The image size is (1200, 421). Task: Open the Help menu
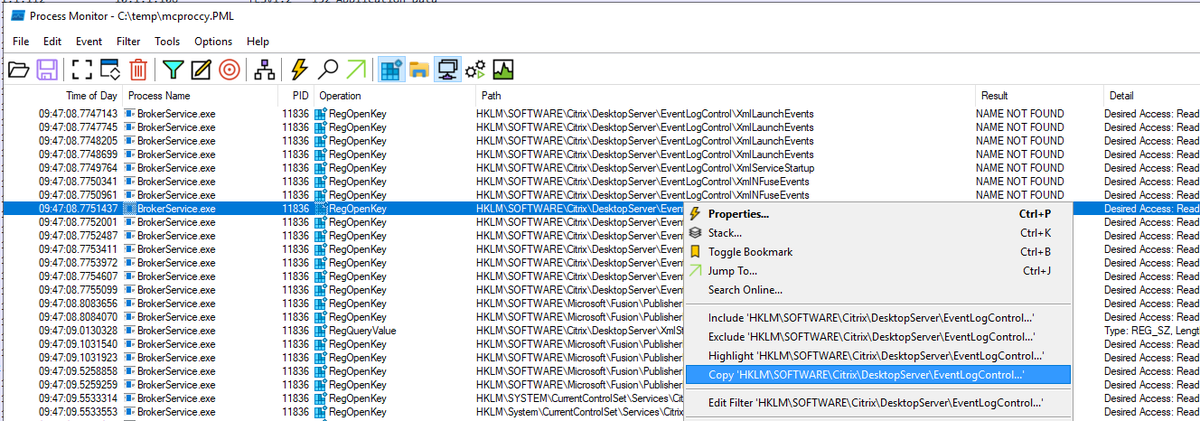(258, 41)
